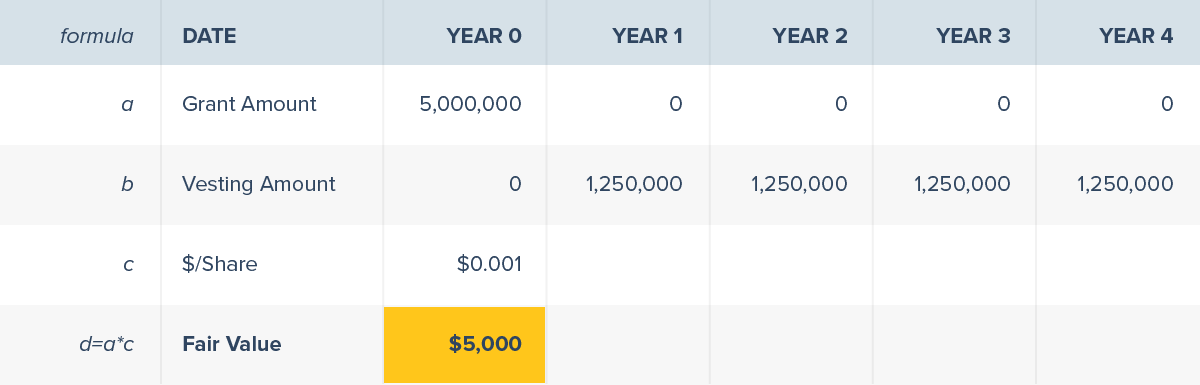Select the yellow highlighted $5,000 cell
Screen dimensions: 1200x385
(x=465, y=345)
